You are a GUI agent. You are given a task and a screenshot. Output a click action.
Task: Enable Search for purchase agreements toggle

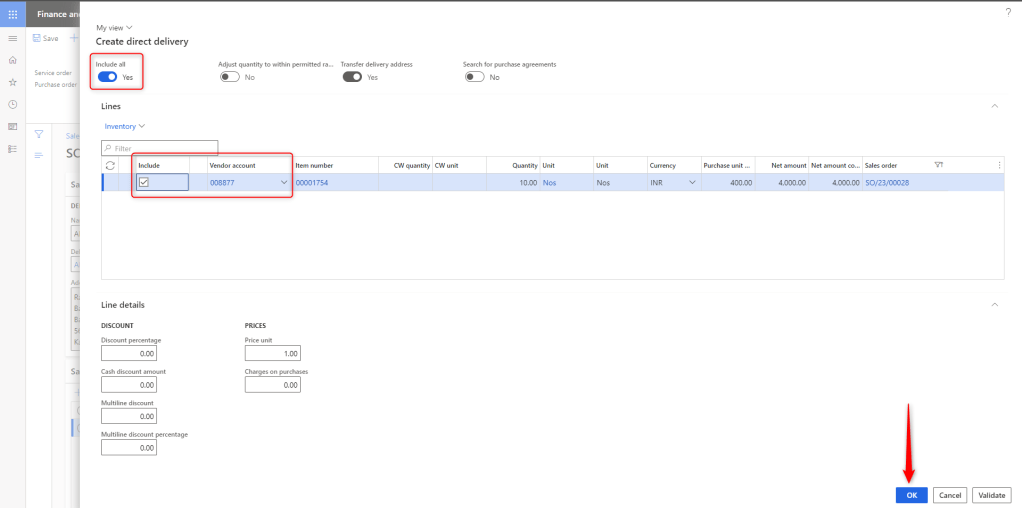point(474,77)
